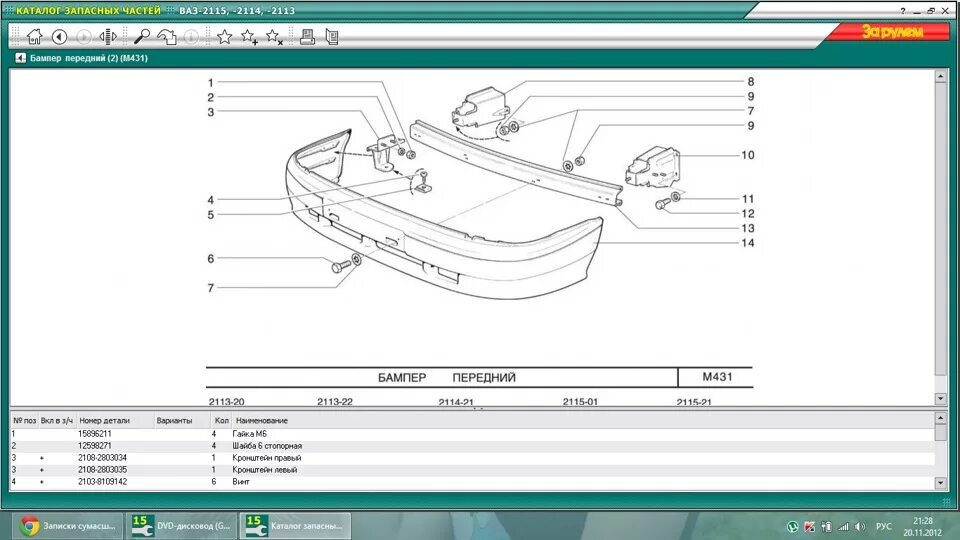Open uTorrent tray icon

793,526
